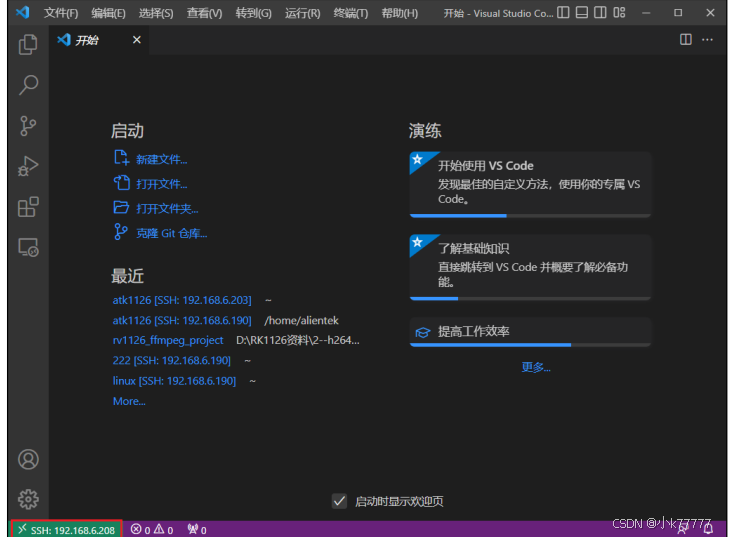Viewport: 729px width, 537px height.
Task: Split the editor to the right
Action: pos(686,40)
